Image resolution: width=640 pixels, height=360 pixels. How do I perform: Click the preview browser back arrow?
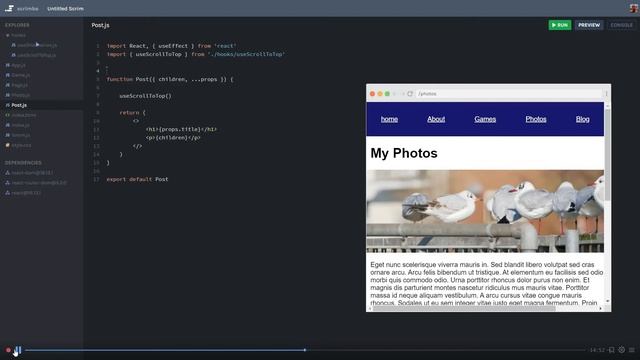click(395, 94)
